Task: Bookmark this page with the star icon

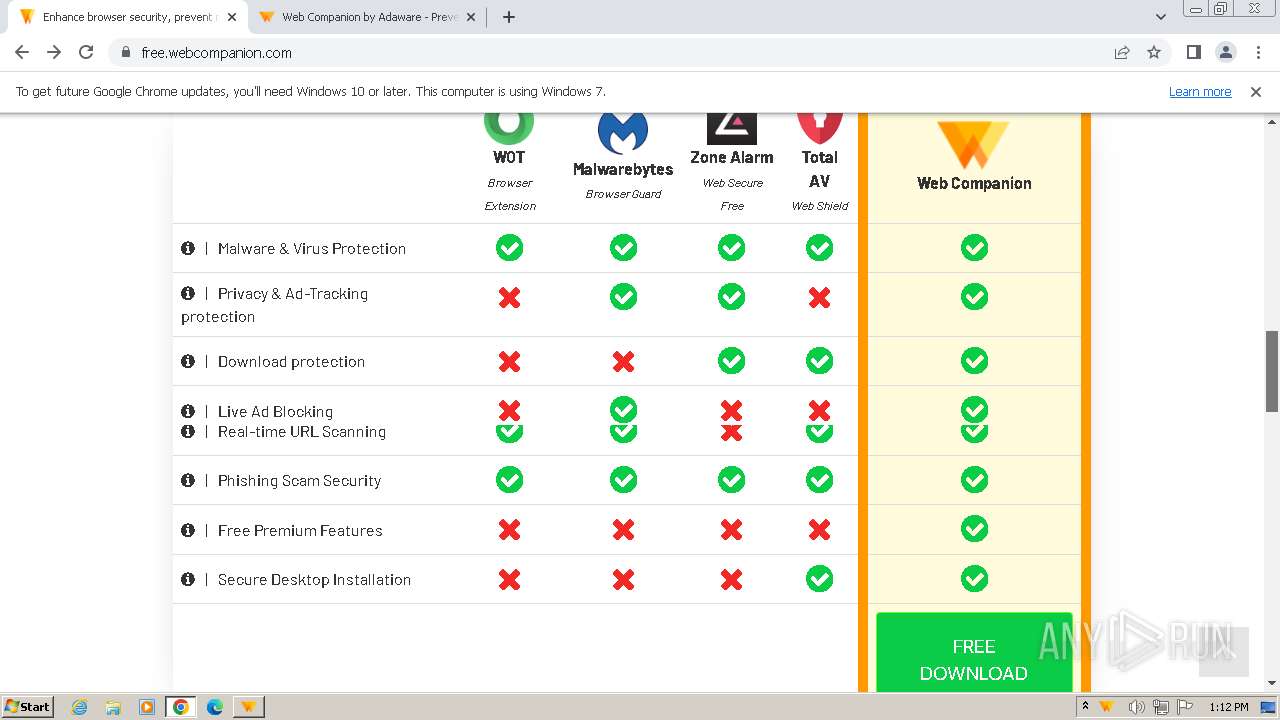Action: 1154,52
